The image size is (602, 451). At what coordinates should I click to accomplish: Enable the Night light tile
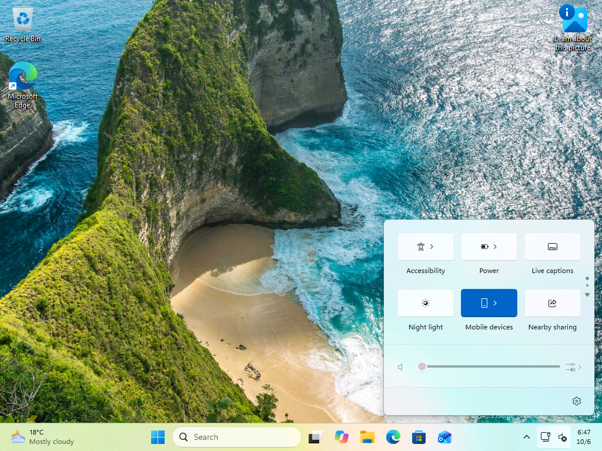[x=425, y=303]
